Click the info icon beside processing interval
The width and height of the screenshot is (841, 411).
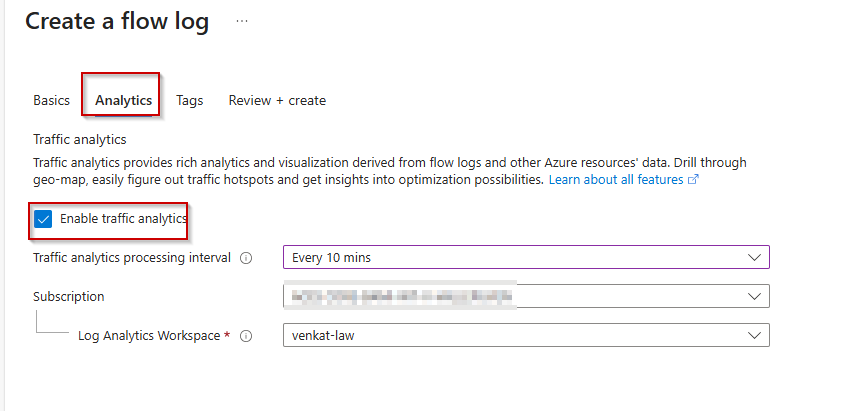pos(246,258)
